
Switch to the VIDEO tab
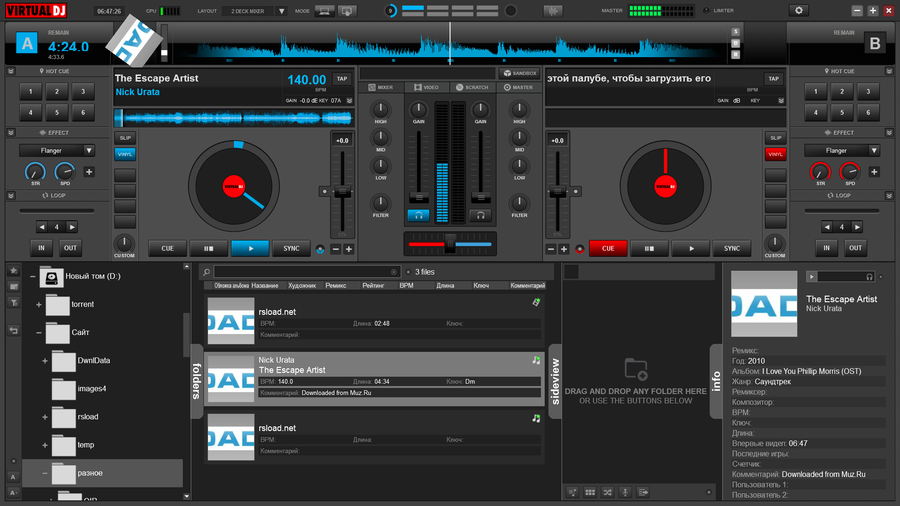(x=426, y=87)
